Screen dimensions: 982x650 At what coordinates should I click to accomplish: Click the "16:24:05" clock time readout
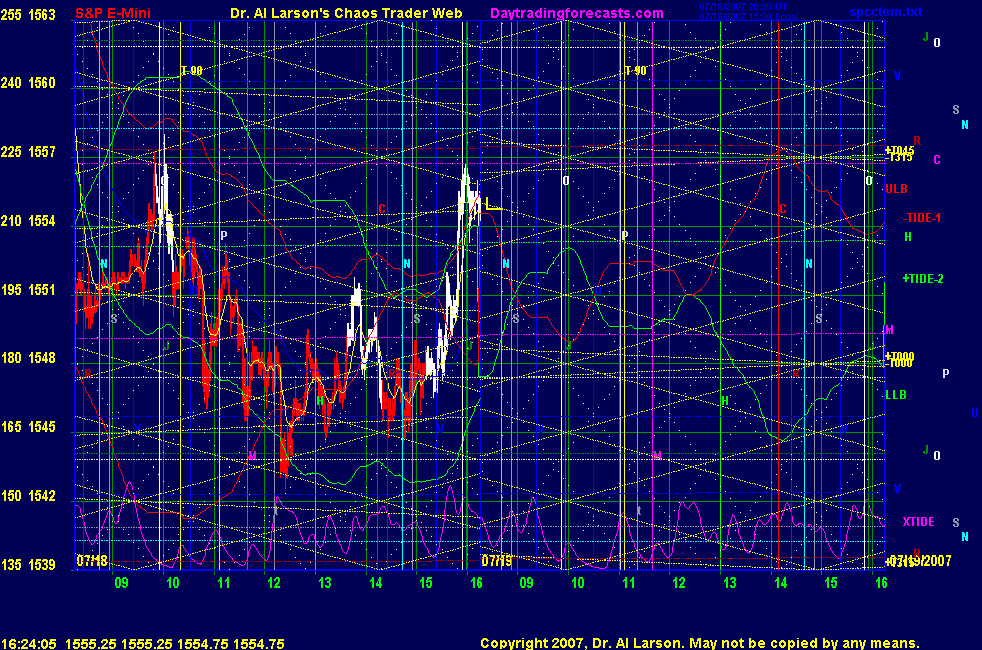[x=29, y=643]
